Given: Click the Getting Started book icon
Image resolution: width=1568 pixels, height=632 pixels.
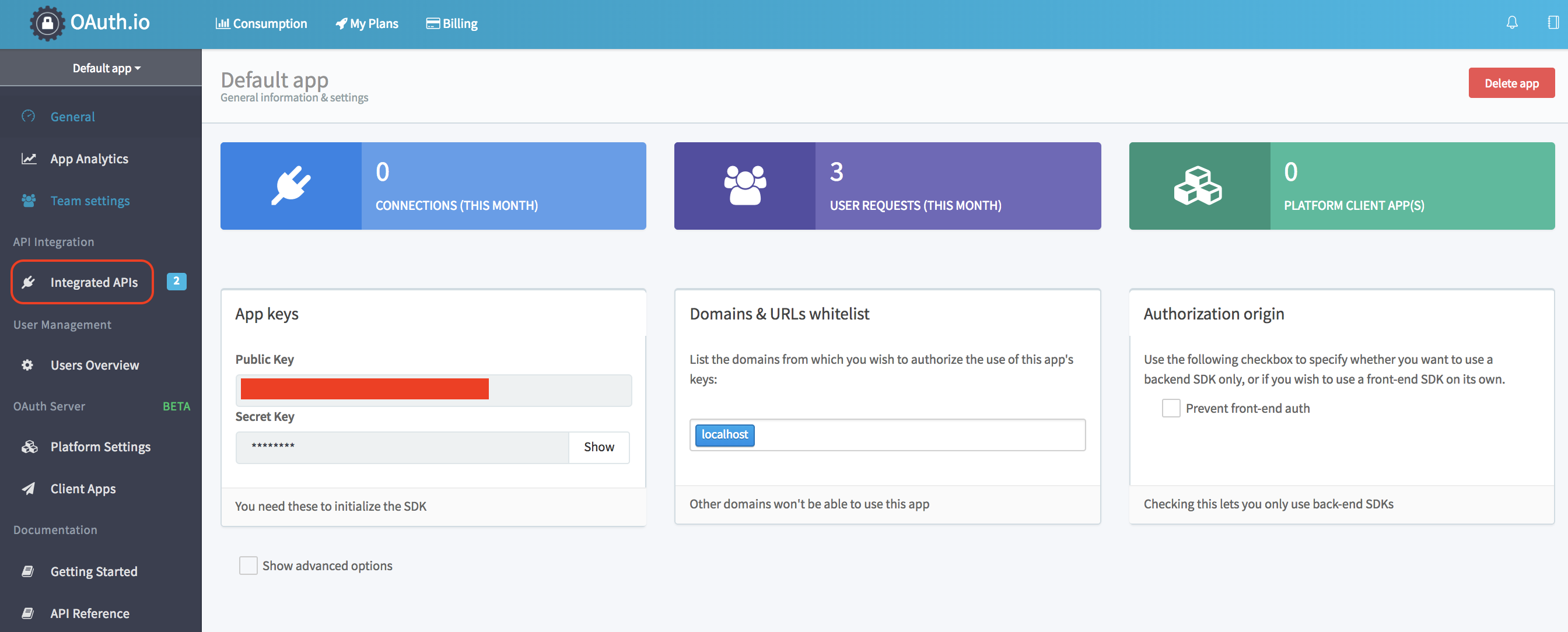Looking at the screenshot, I should pos(27,571).
